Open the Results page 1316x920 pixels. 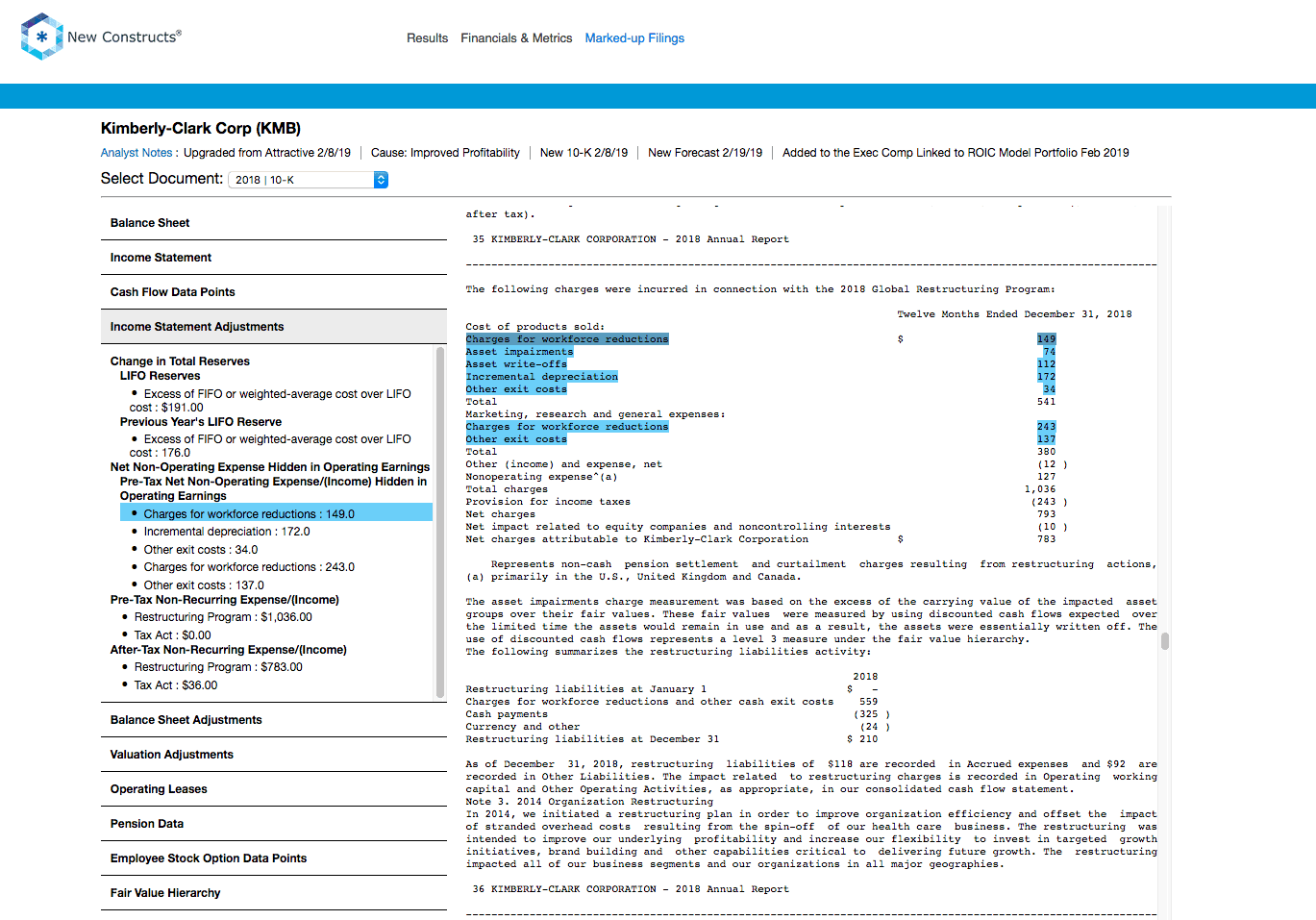click(x=427, y=38)
